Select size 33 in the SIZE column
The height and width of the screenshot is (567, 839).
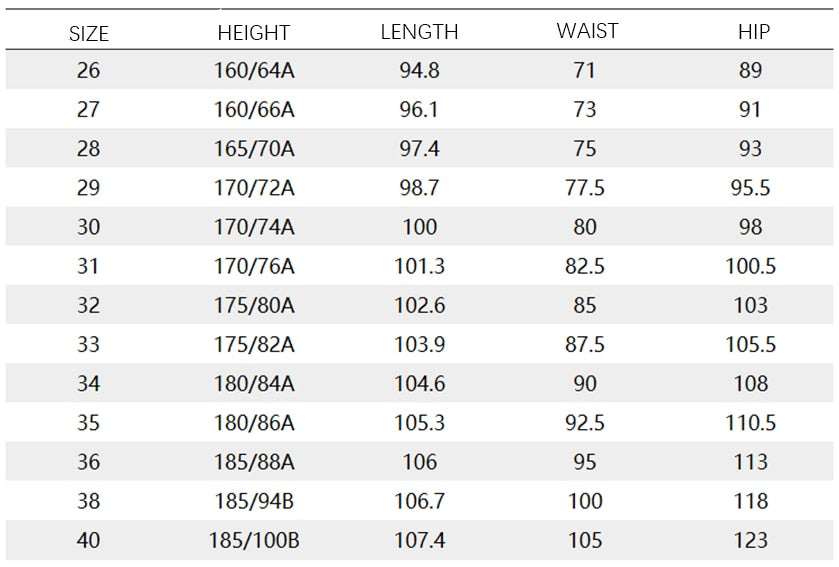point(88,345)
